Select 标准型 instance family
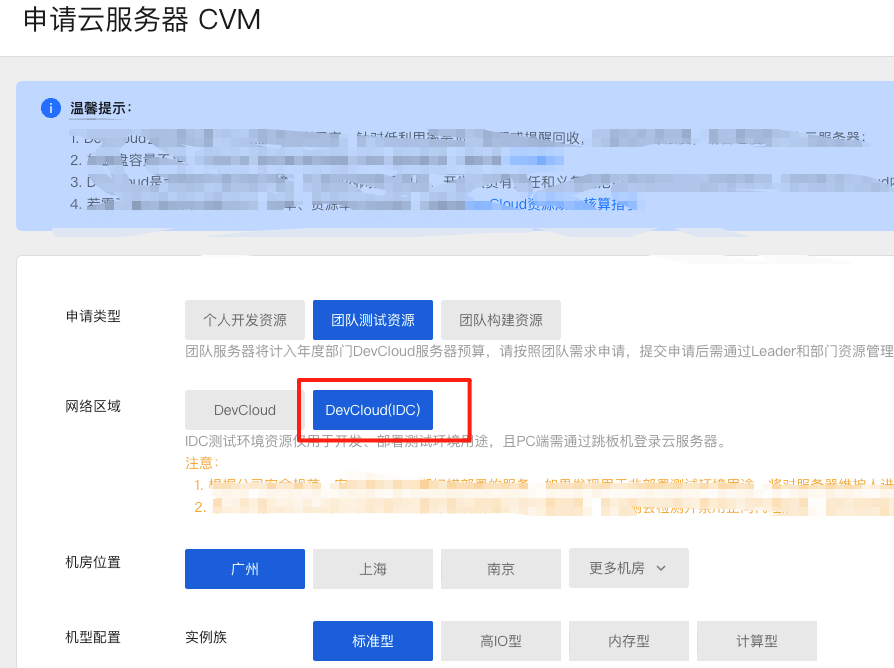The width and height of the screenshot is (894, 668). [x=373, y=641]
